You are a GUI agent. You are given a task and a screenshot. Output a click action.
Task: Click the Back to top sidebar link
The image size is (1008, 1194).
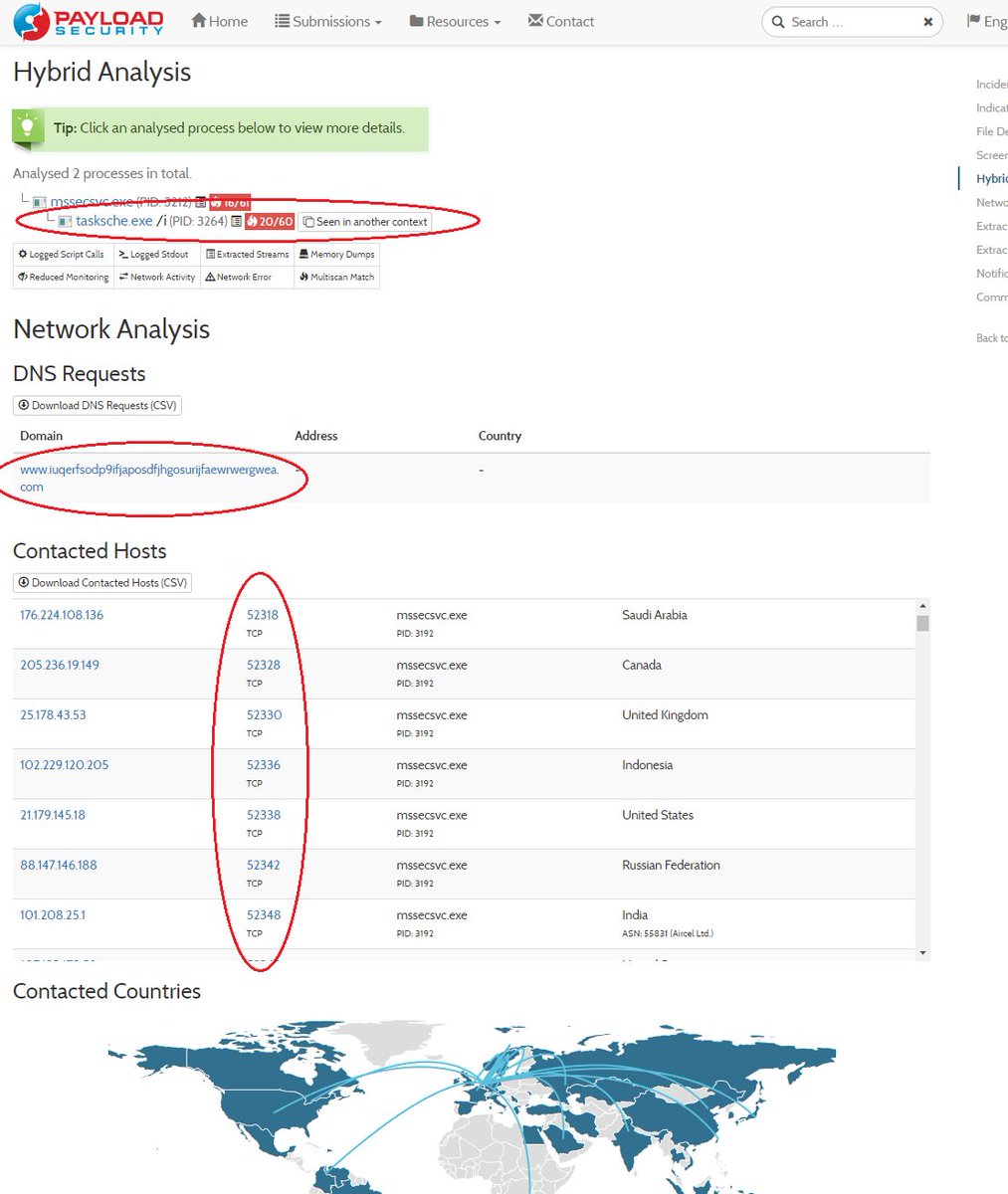coord(991,338)
